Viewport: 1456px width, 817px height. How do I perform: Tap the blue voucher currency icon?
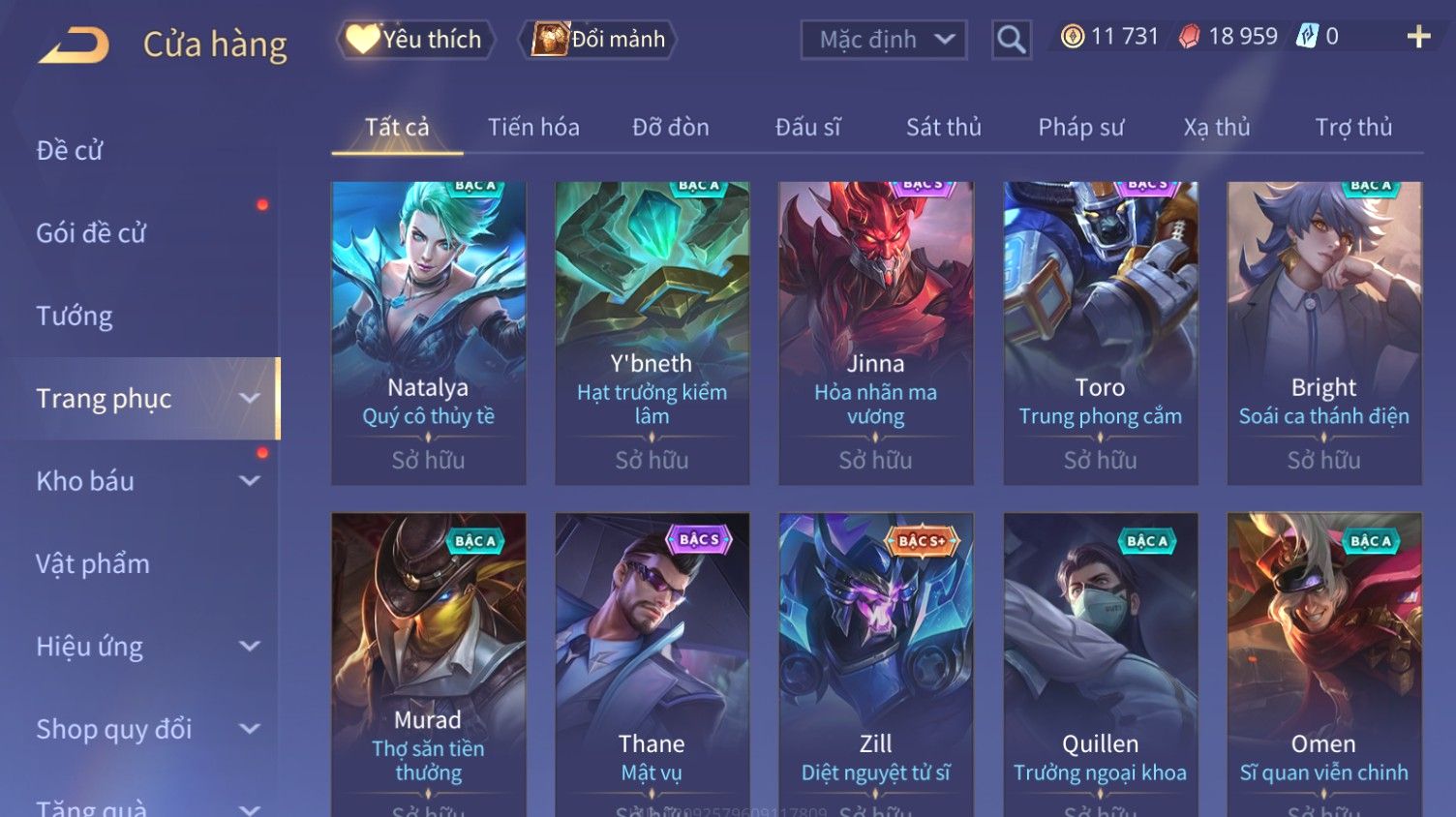(x=1307, y=37)
